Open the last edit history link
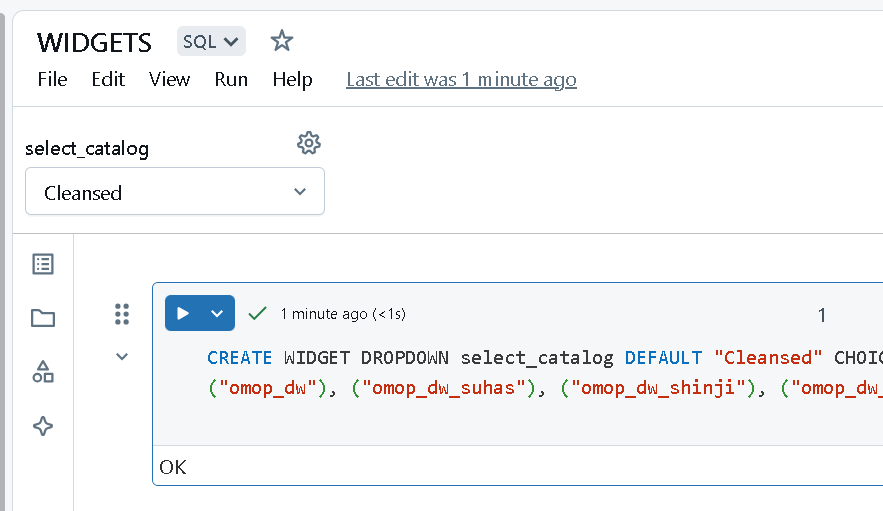Screen dimensions: 883x511 [461, 79]
